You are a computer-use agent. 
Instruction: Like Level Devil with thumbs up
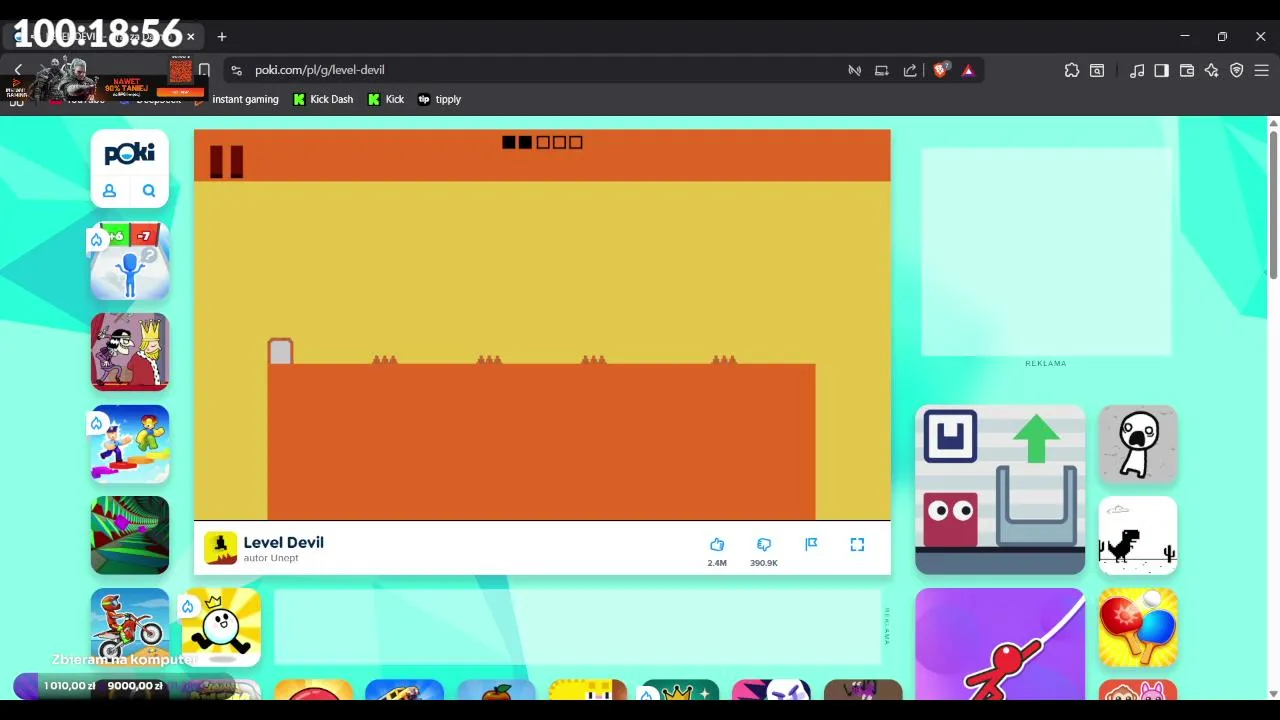pos(717,544)
